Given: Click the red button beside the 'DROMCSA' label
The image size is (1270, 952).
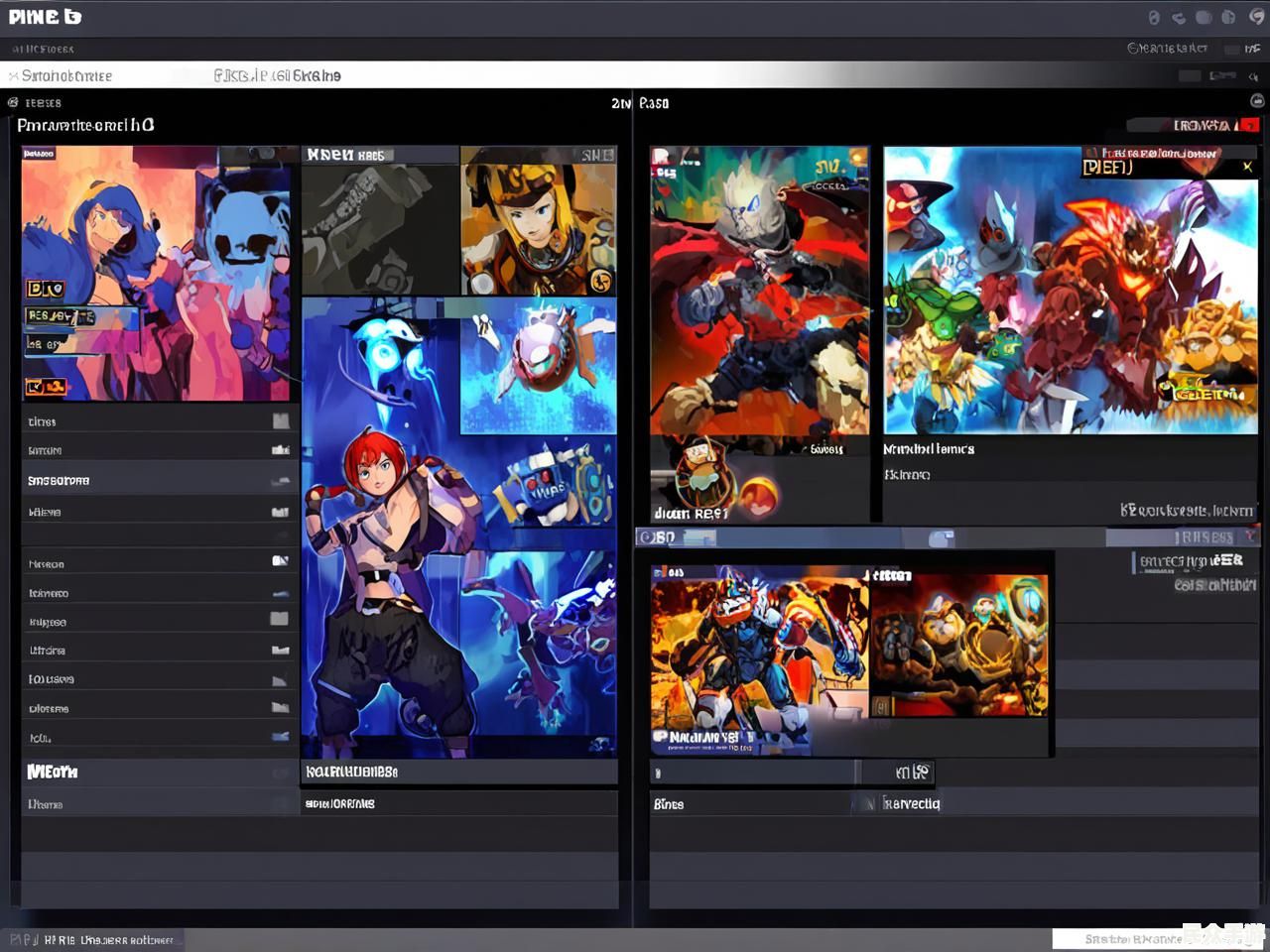Looking at the screenshot, I should pos(1249,125).
